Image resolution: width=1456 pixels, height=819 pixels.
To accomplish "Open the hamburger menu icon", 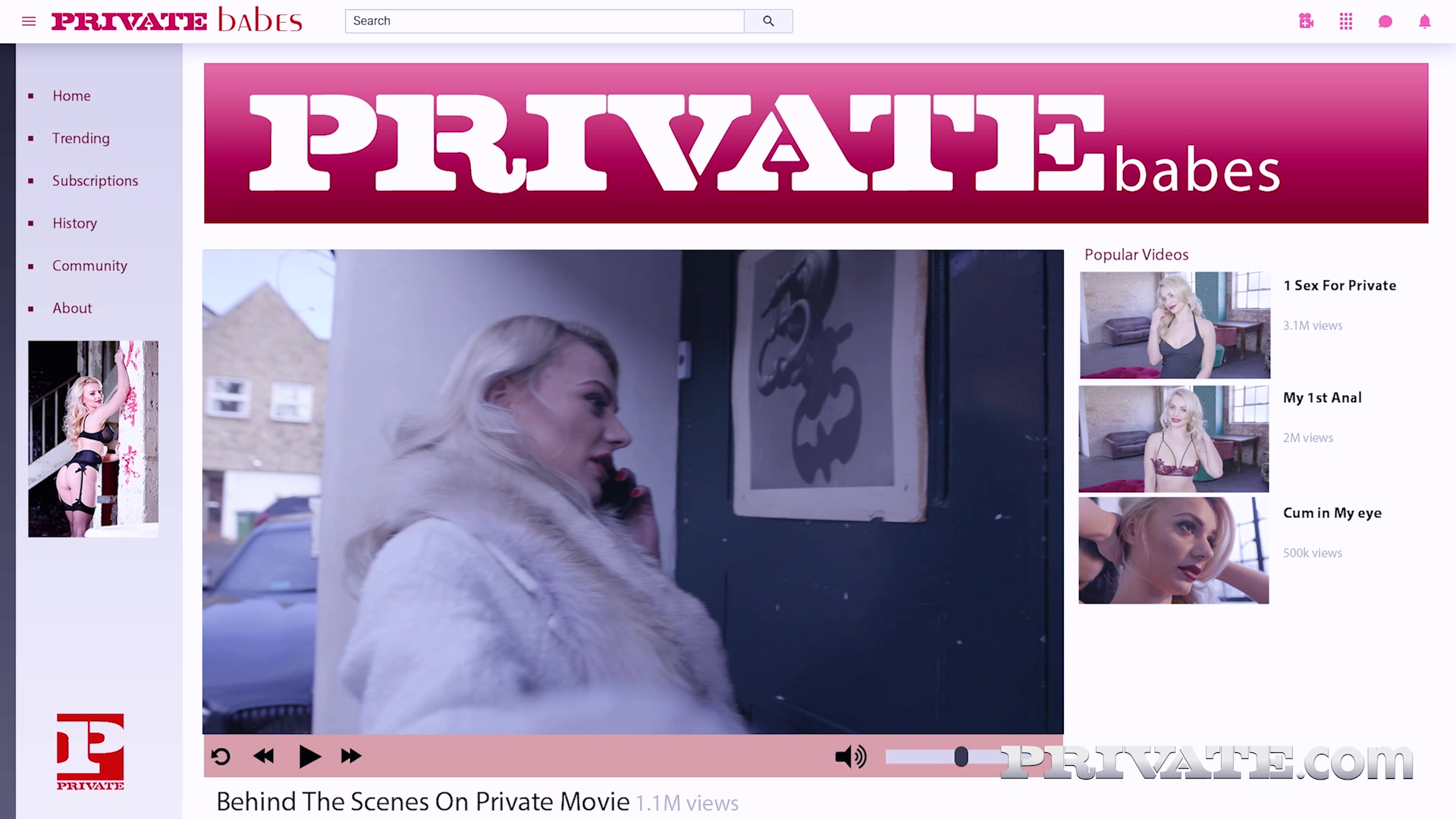I will 29,21.
